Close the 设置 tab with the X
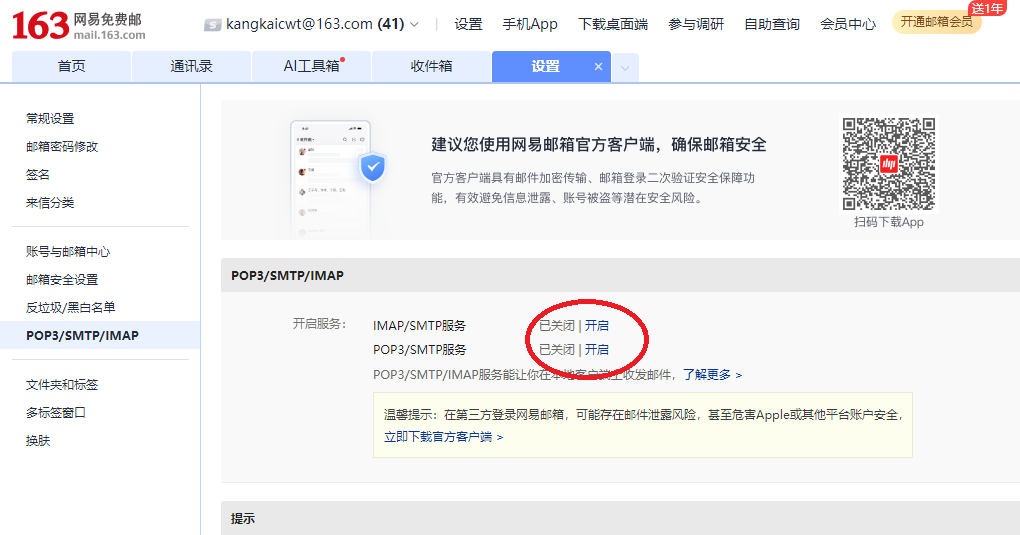Image resolution: width=1020 pixels, height=535 pixels. coord(599,67)
